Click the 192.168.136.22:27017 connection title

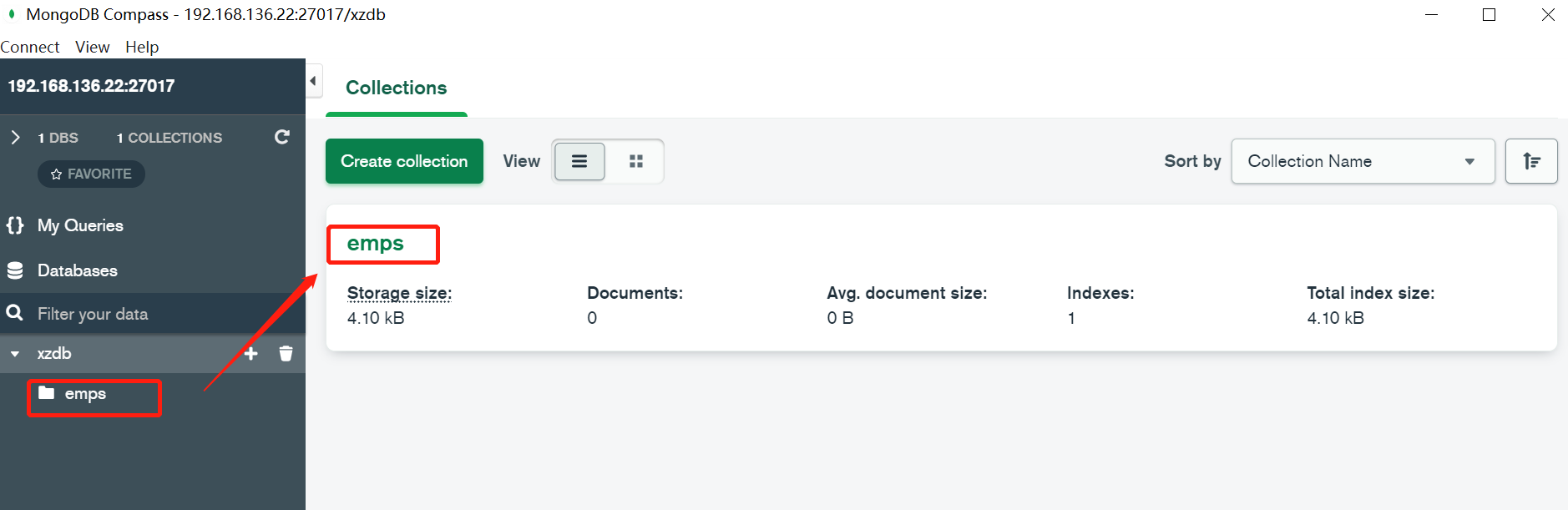pos(92,86)
